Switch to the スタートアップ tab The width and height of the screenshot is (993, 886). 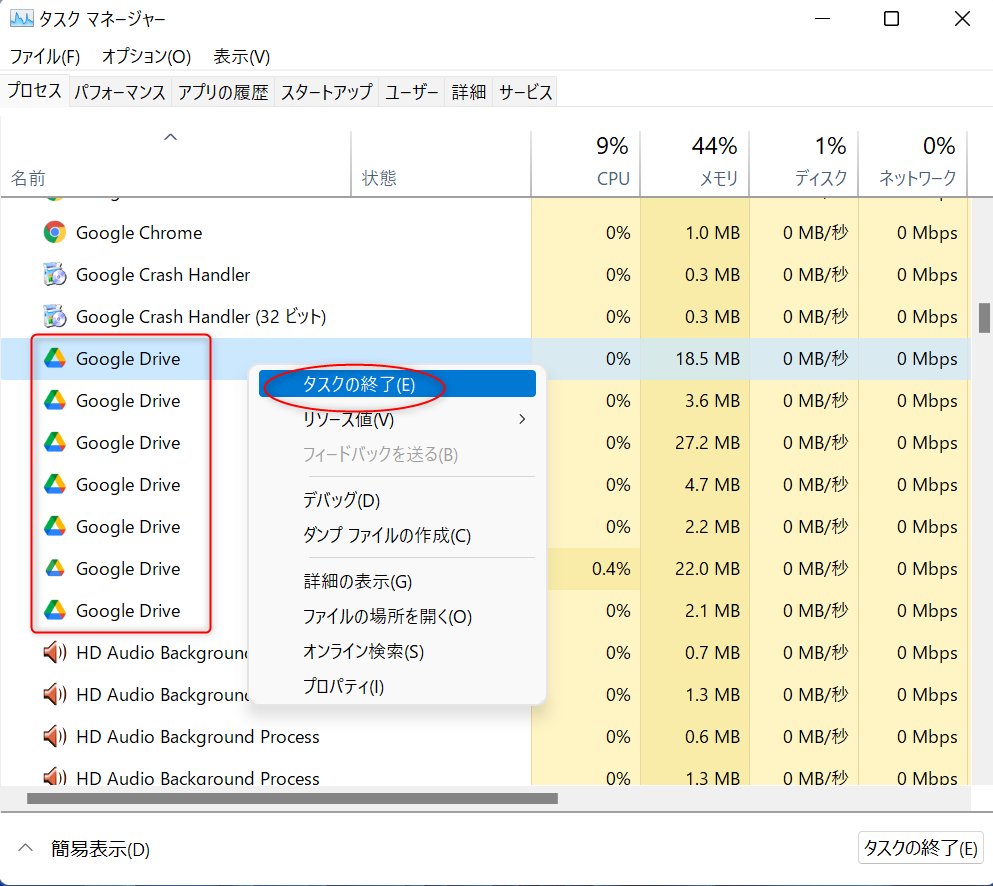tap(327, 92)
